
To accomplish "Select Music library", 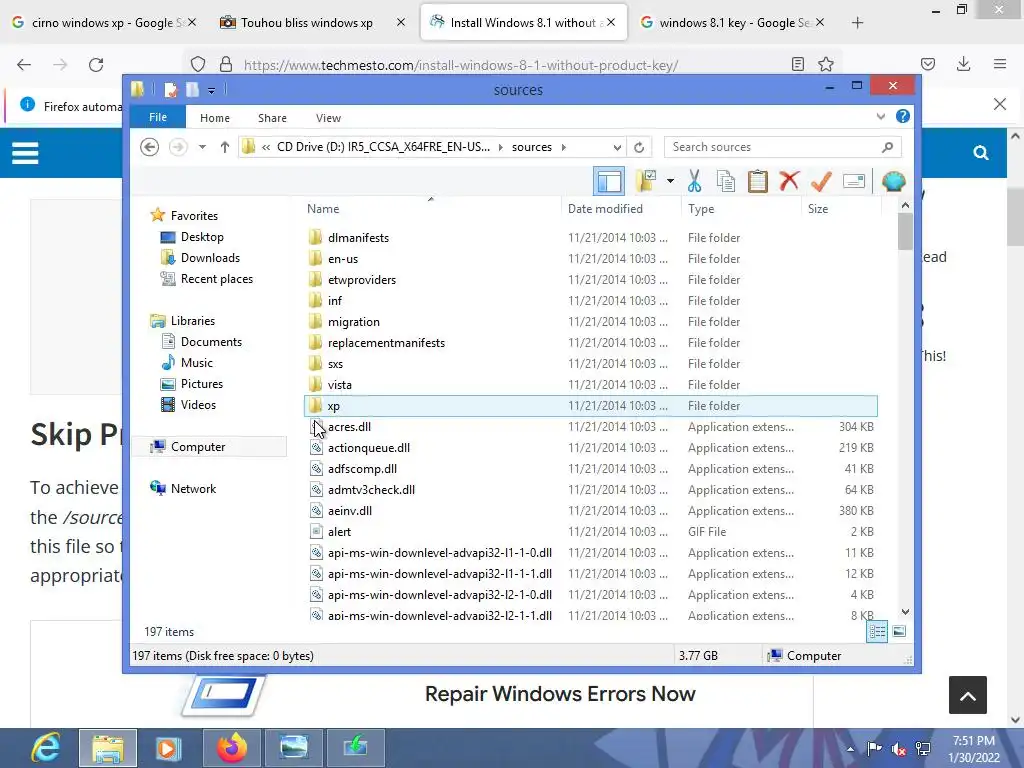I will pyautogui.click(x=197, y=362).
